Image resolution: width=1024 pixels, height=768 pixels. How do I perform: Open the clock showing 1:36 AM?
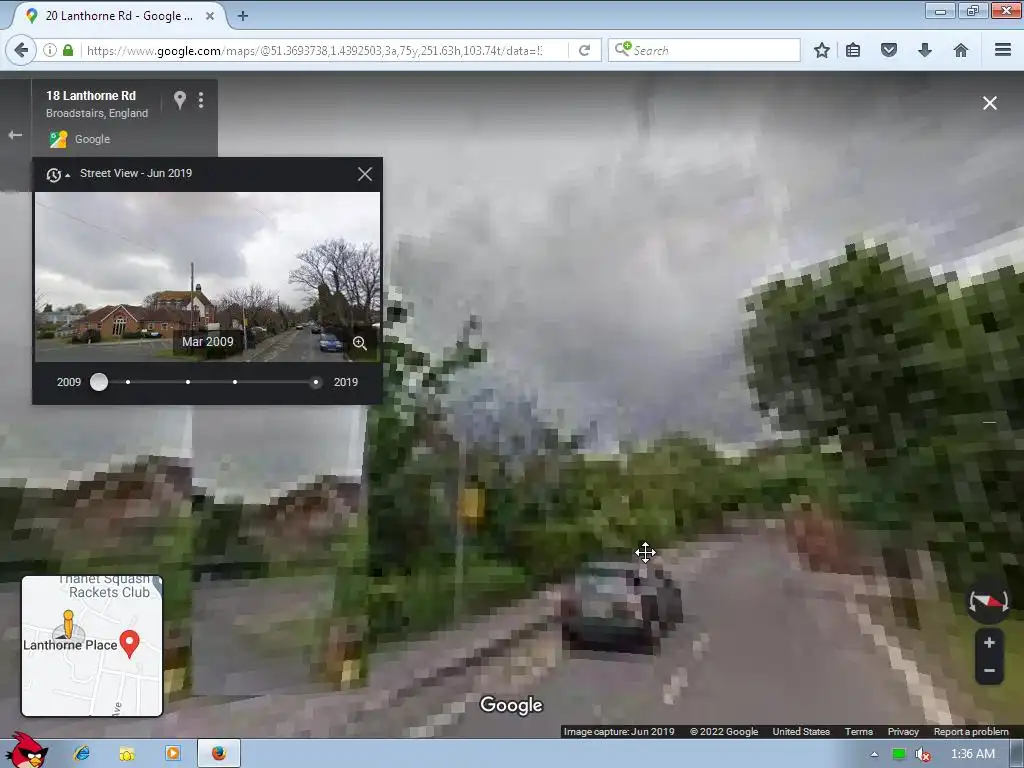coord(973,754)
